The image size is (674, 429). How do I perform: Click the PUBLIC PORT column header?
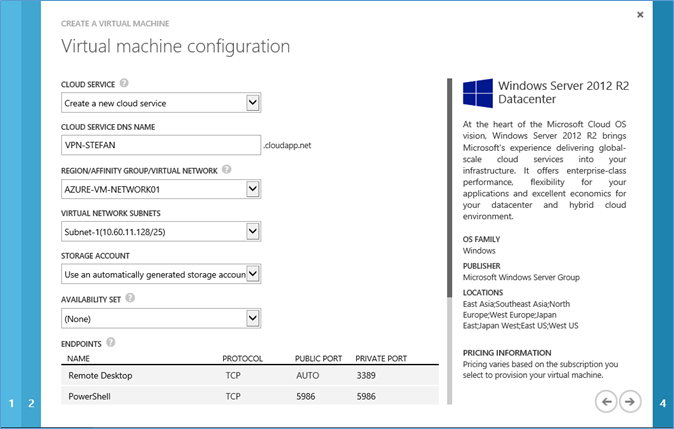click(x=318, y=359)
